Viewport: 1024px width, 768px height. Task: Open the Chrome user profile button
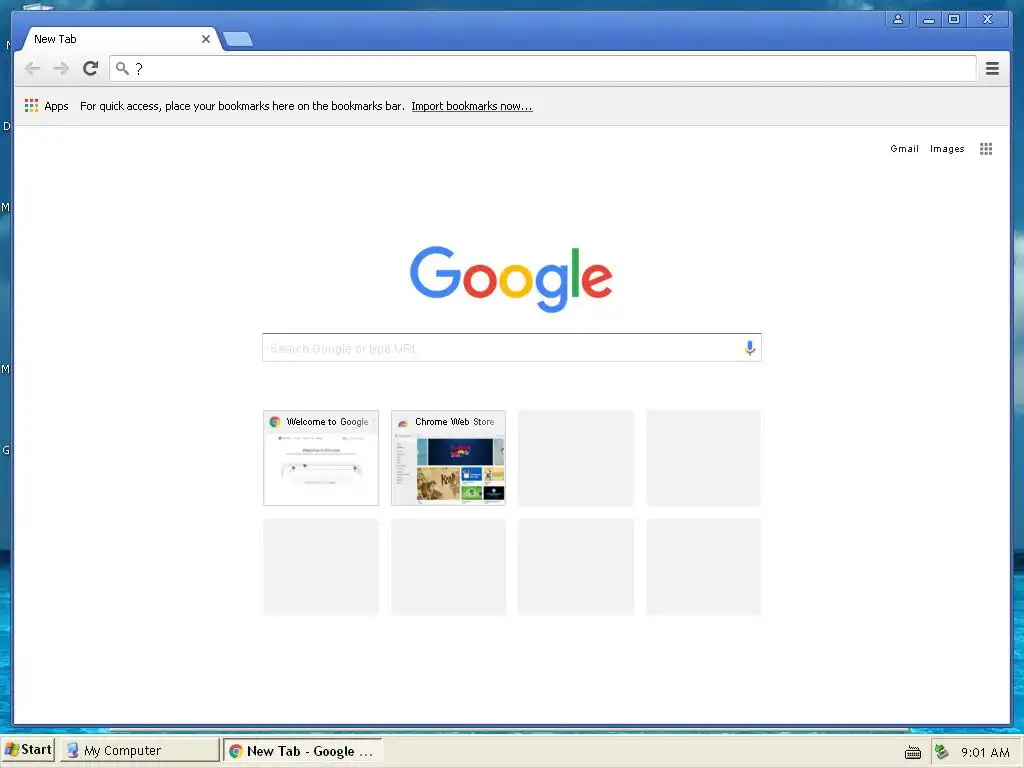point(898,19)
